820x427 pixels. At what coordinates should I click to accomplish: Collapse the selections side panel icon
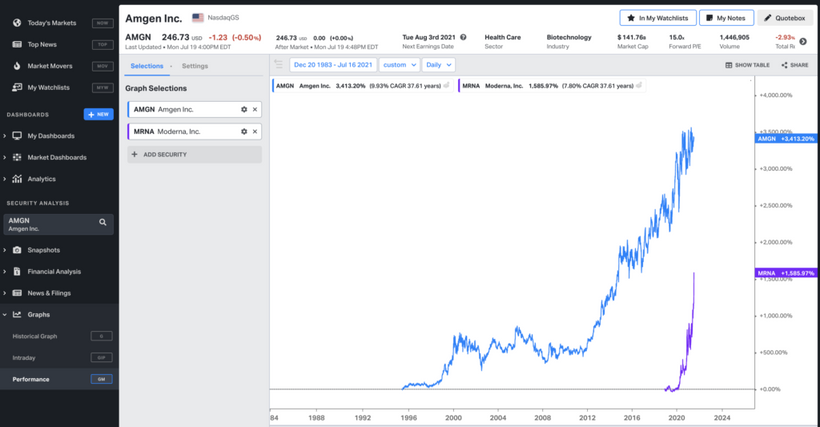click(x=278, y=64)
